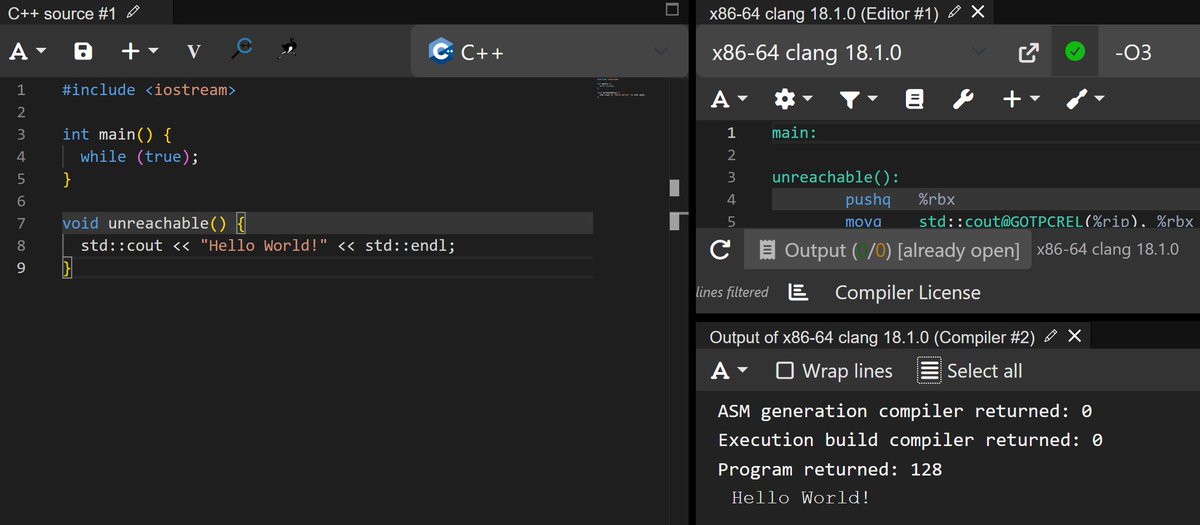Open code in Quick-bench
Image resolution: width=1200 pixels, height=525 pixels.
[289, 49]
